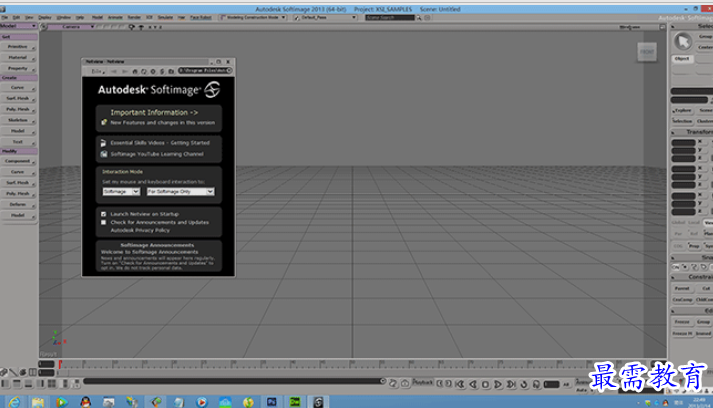Open the Modeling Construction Mode dropdown
This screenshot has width=713, height=408.
coord(253,18)
